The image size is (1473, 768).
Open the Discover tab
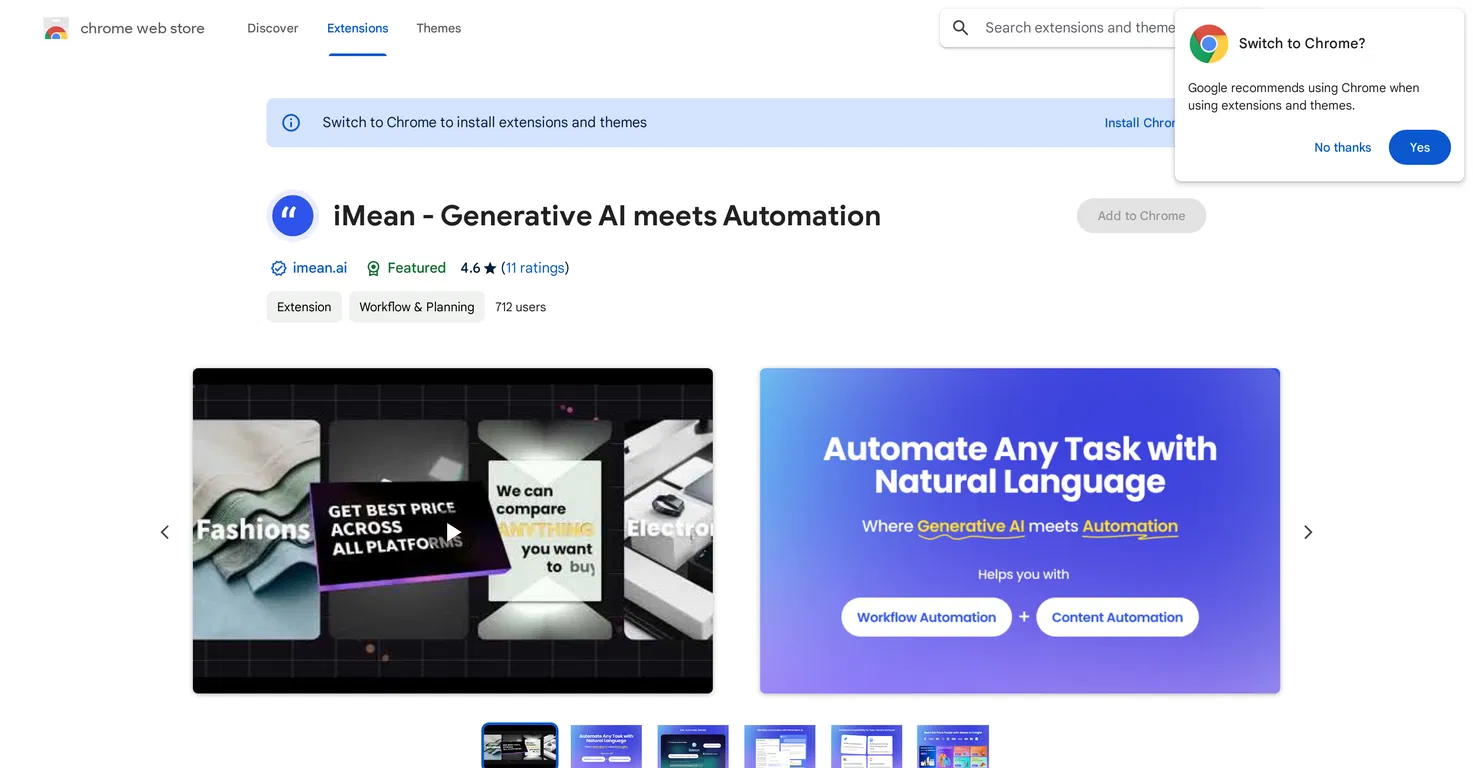tap(273, 28)
